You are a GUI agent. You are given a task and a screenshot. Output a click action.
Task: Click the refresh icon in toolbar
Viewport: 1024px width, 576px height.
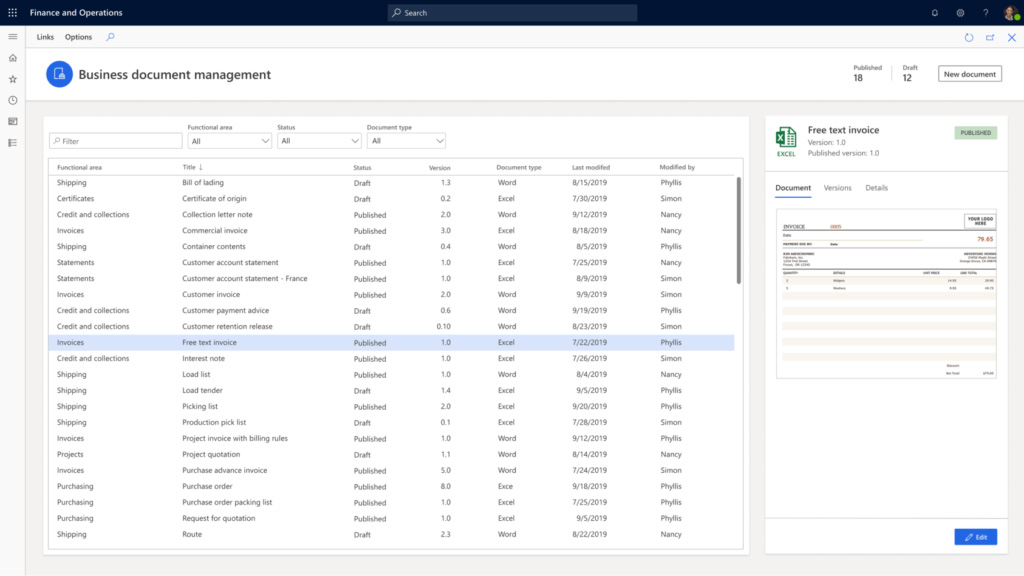pyautogui.click(x=969, y=37)
